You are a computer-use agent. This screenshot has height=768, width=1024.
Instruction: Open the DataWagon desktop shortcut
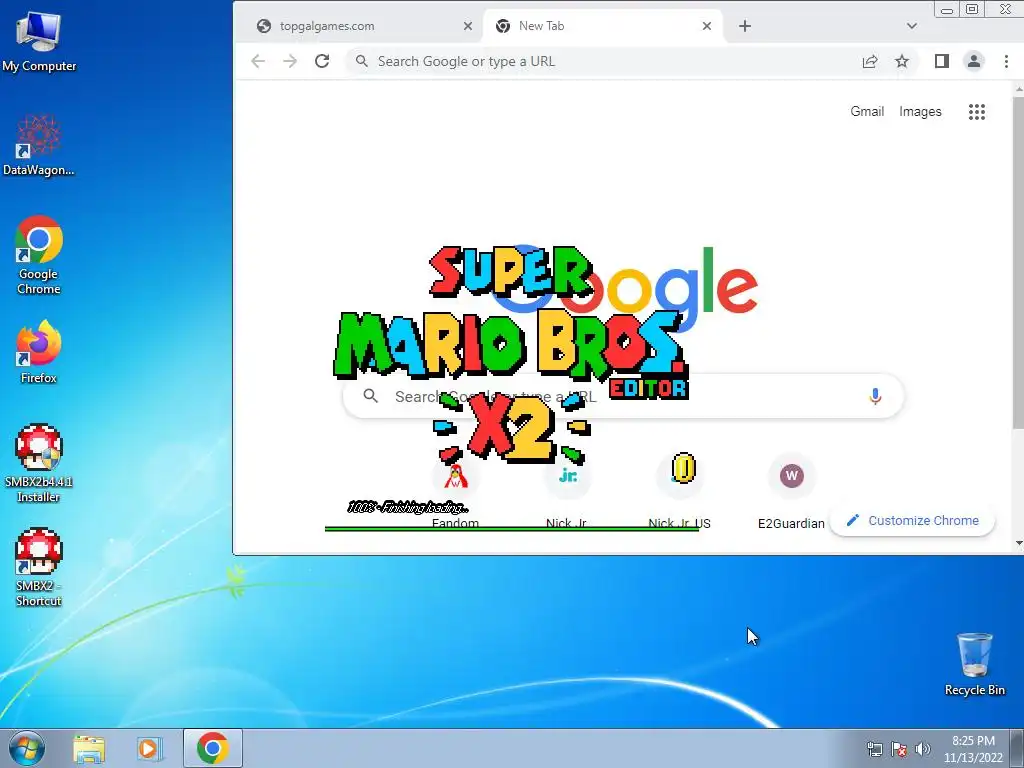pos(39,145)
